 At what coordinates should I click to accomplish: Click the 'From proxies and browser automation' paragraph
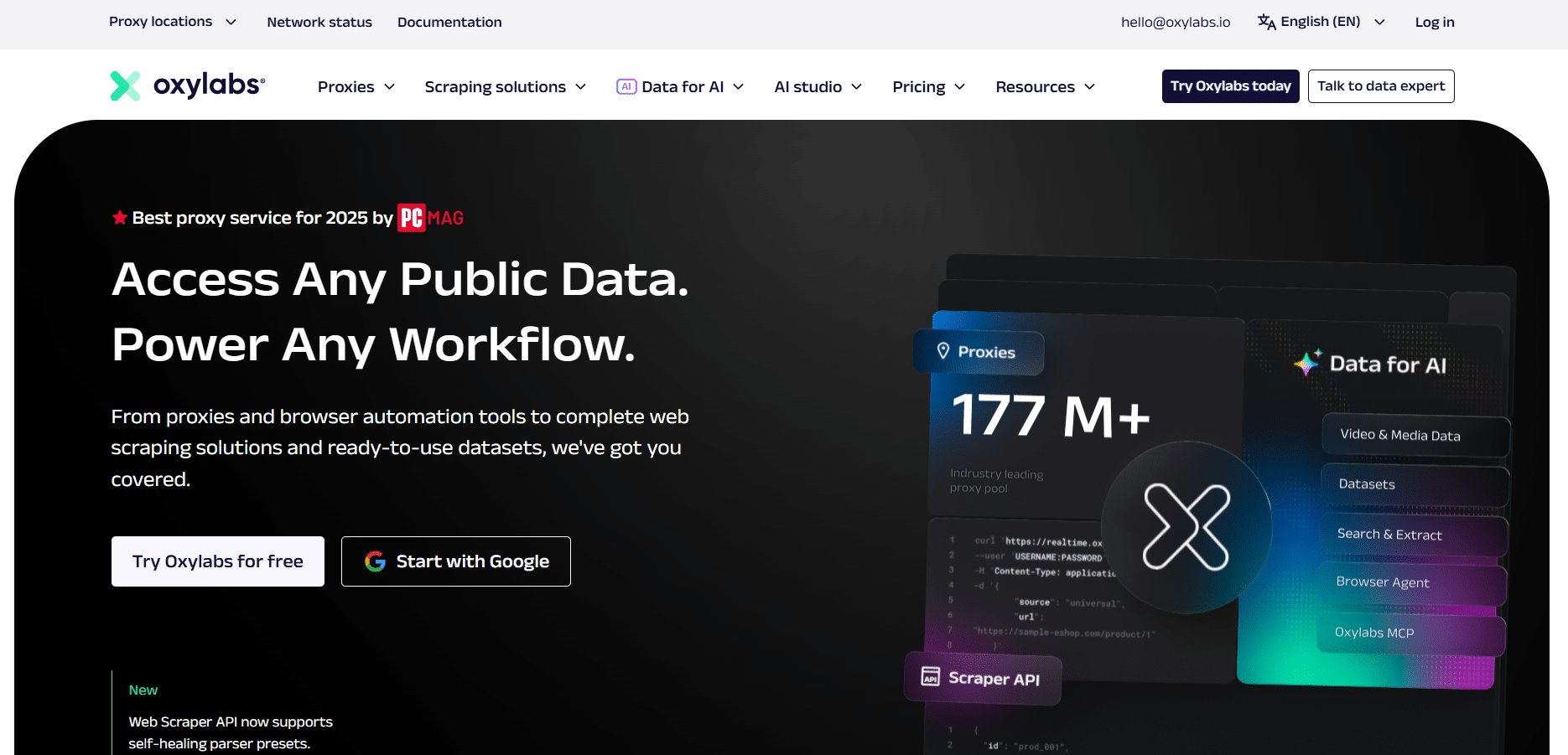pos(400,448)
